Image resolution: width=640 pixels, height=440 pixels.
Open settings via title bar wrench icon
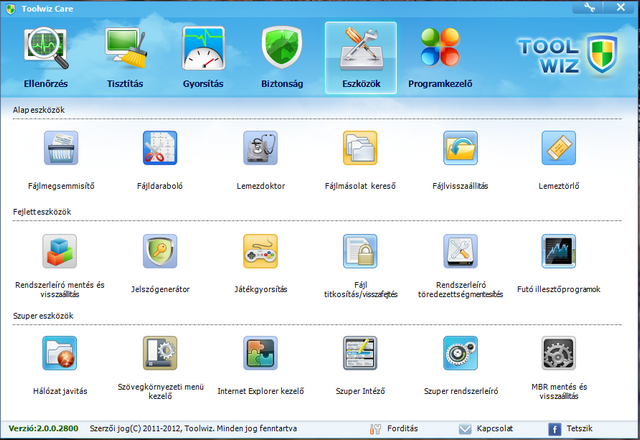[x=589, y=7]
